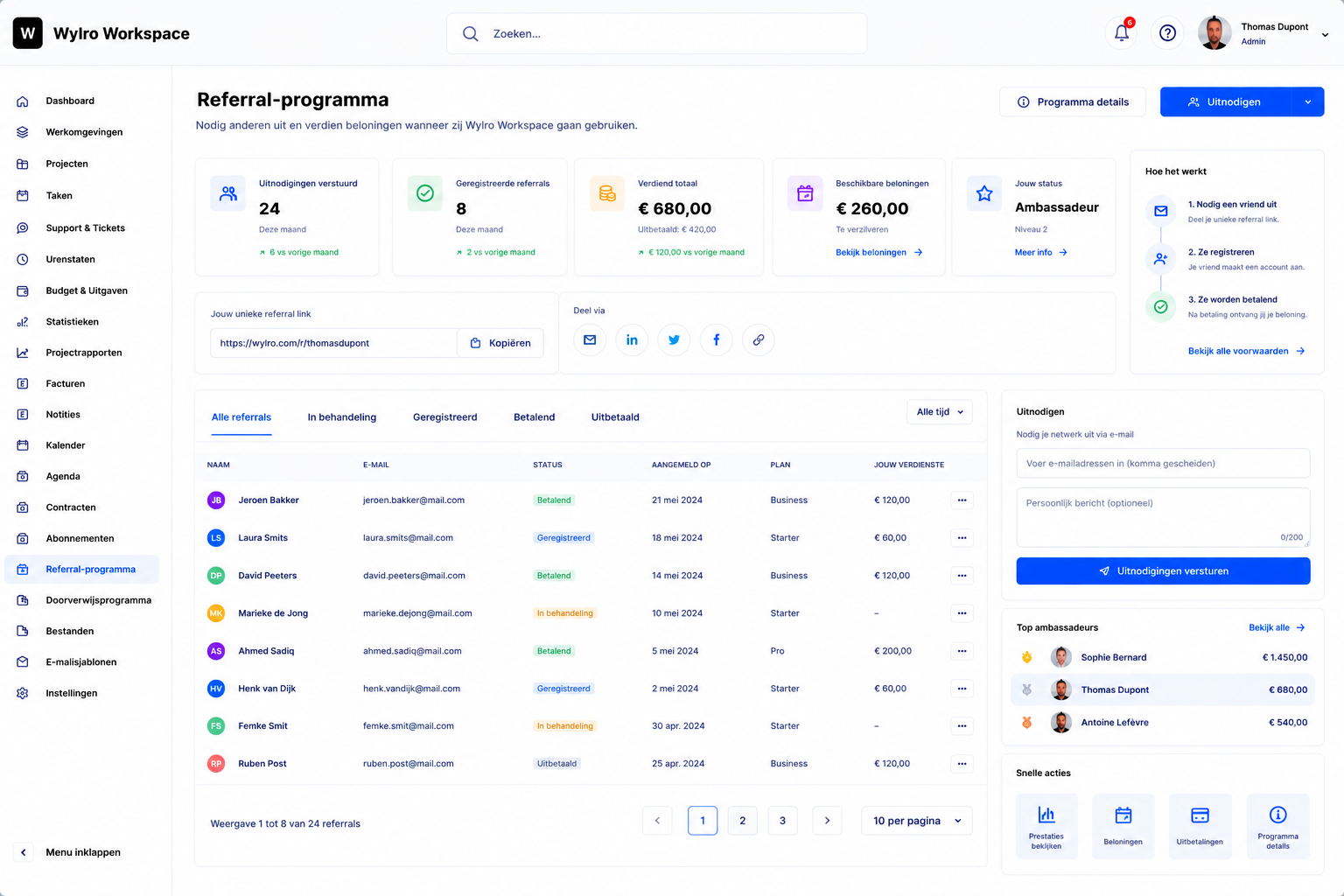Open Prestaties bekijken quick action

coord(1046,826)
